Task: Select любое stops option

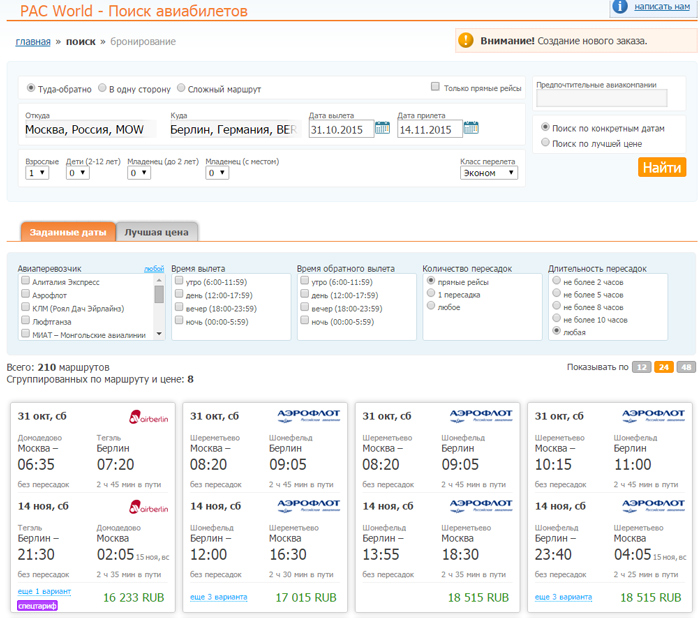Action: point(431,306)
